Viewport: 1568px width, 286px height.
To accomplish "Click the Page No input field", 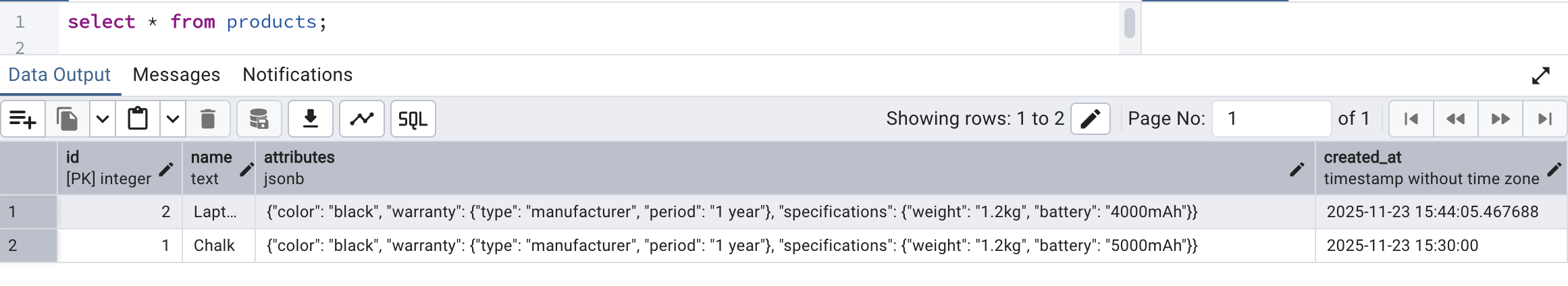I will pos(1271,119).
